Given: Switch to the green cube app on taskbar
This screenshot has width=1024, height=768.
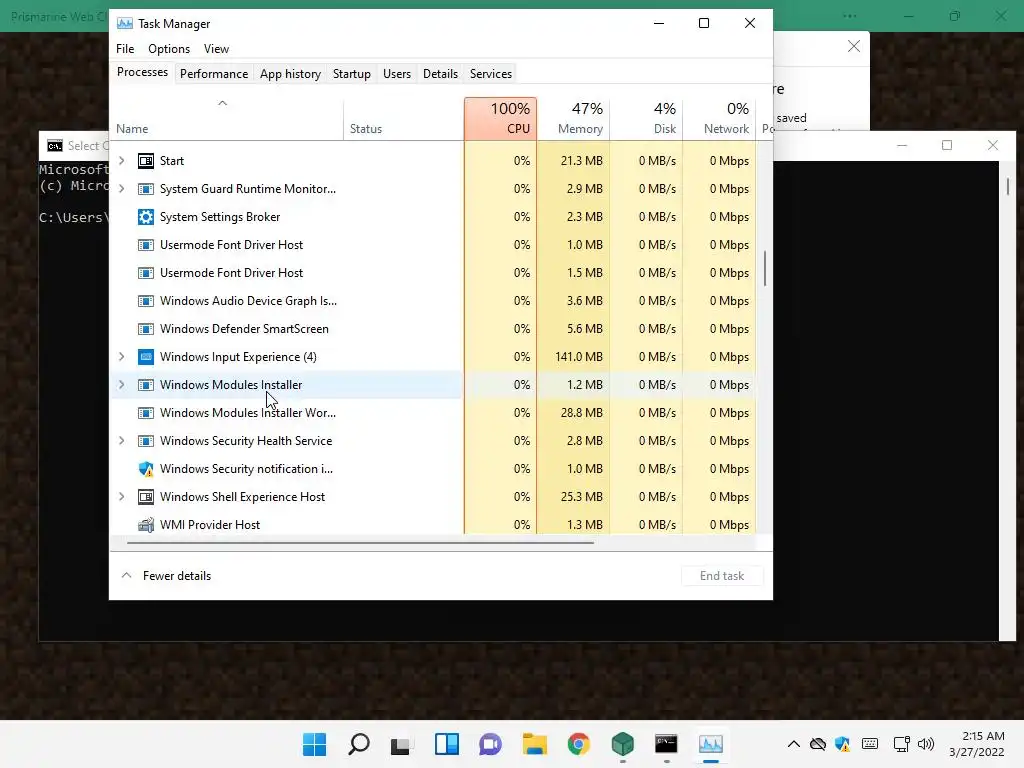Looking at the screenshot, I should [622, 744].
